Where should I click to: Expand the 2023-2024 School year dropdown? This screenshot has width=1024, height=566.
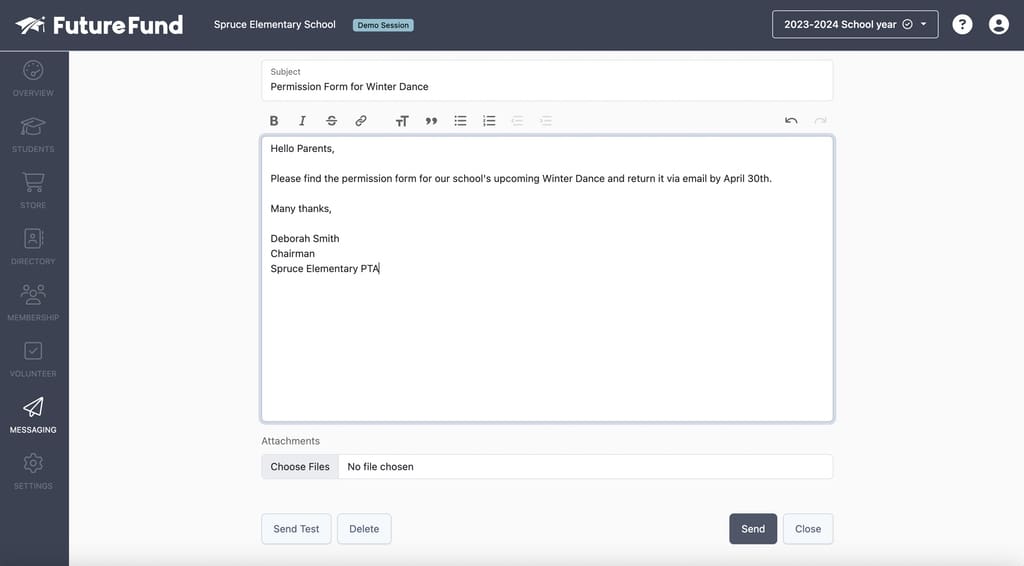click(x=855, y=25)
